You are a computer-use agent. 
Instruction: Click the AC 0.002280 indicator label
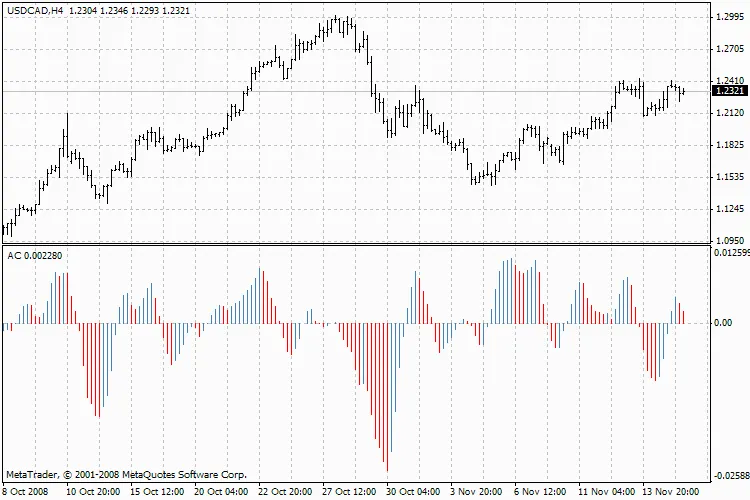coord(36,257)
